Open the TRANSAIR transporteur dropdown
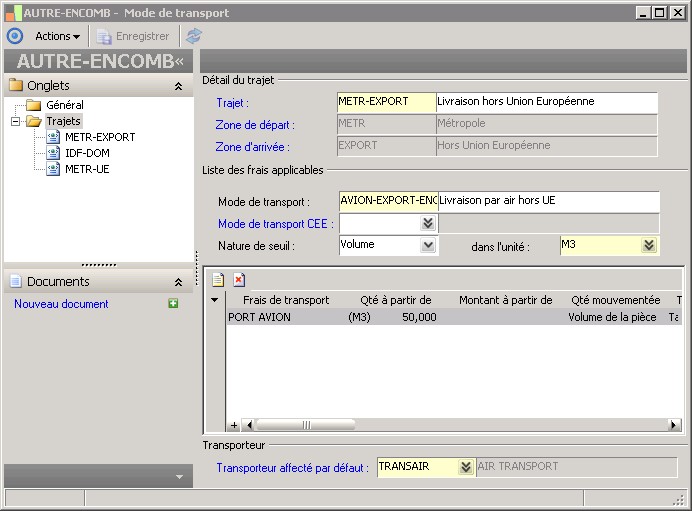This screenshot has height=511, width=692. coord(466,467)
